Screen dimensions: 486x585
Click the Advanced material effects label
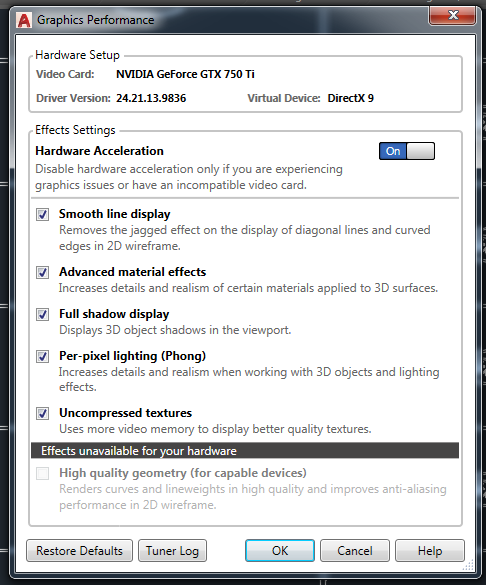click(x=132, y=272)
